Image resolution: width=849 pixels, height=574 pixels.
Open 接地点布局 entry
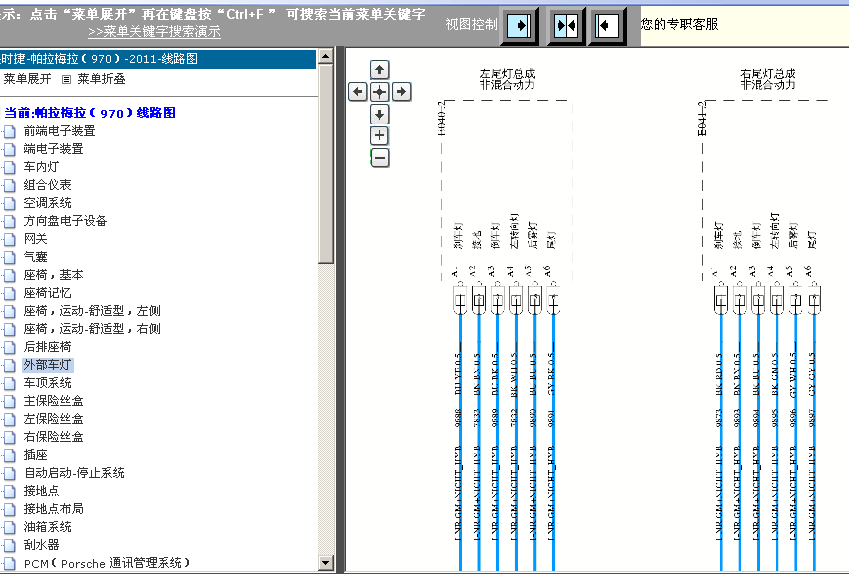point(54,508)
